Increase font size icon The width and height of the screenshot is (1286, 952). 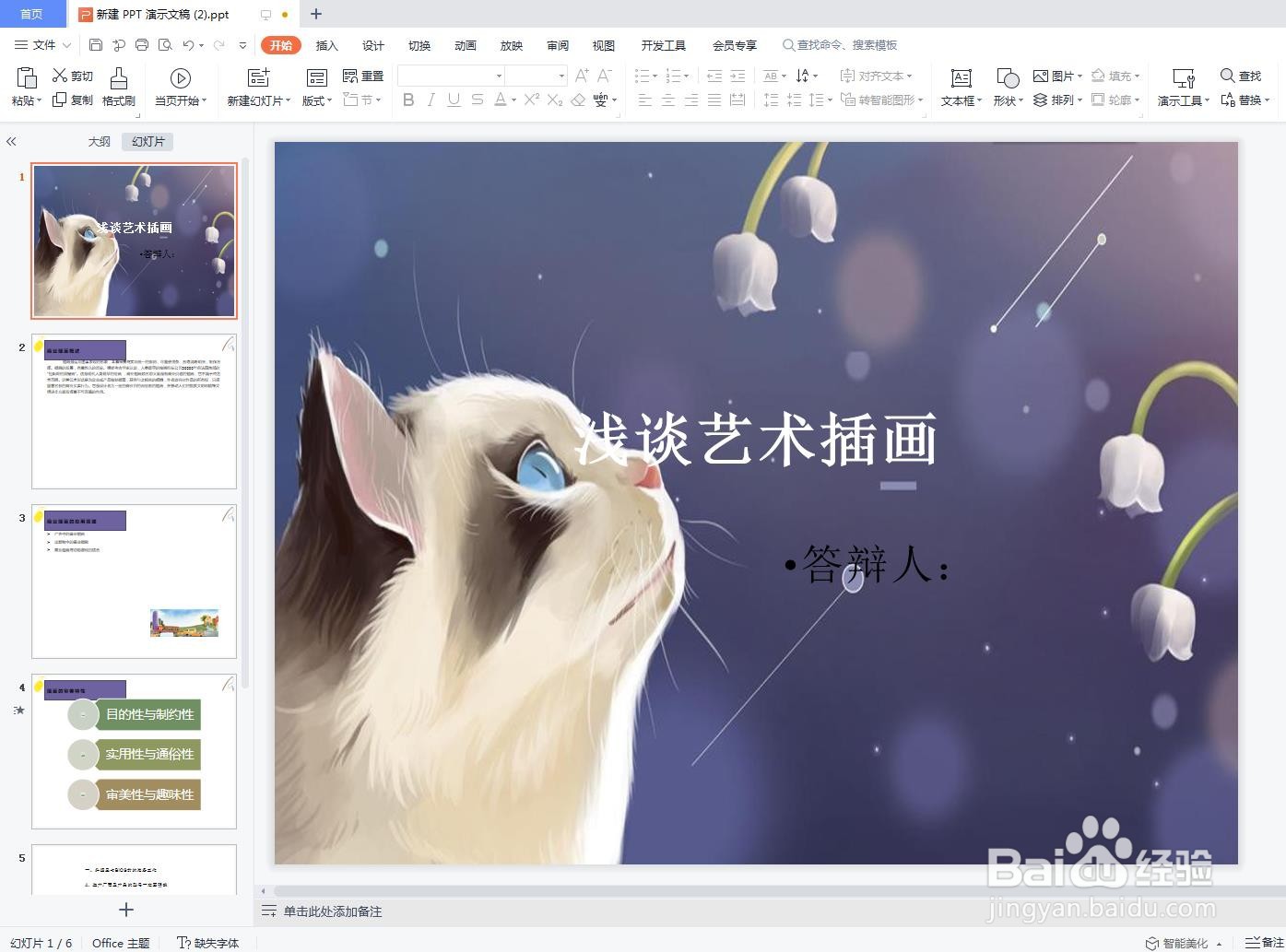point(582,76)
